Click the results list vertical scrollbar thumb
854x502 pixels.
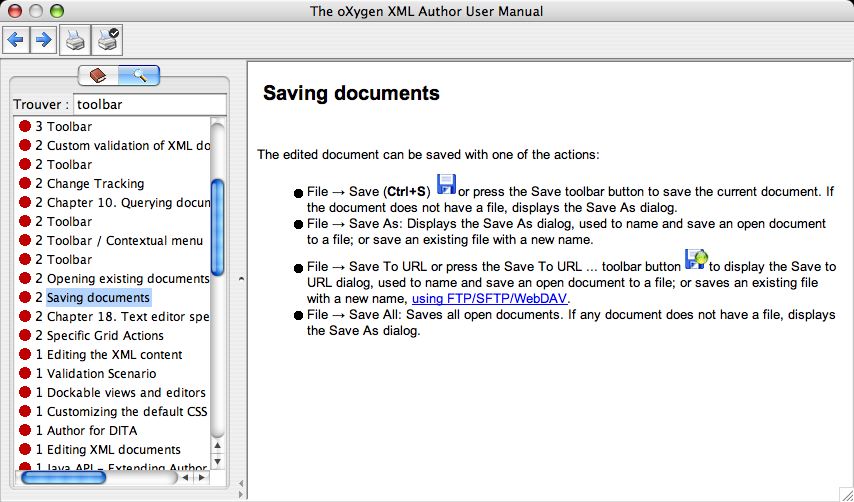[217, 227]
